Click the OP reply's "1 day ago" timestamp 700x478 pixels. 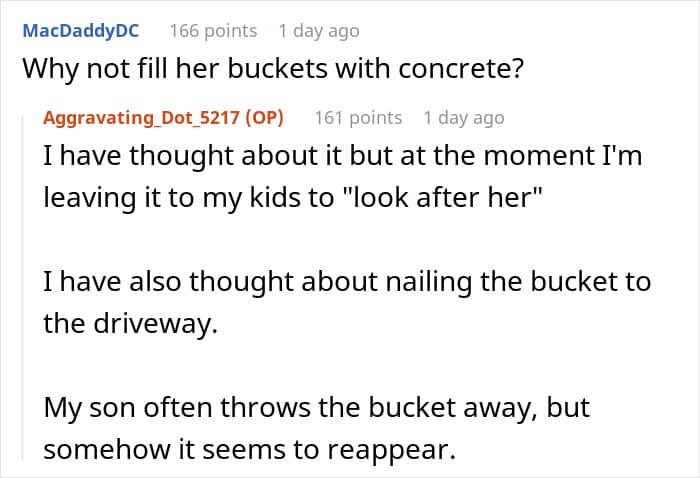pos(463,118)
